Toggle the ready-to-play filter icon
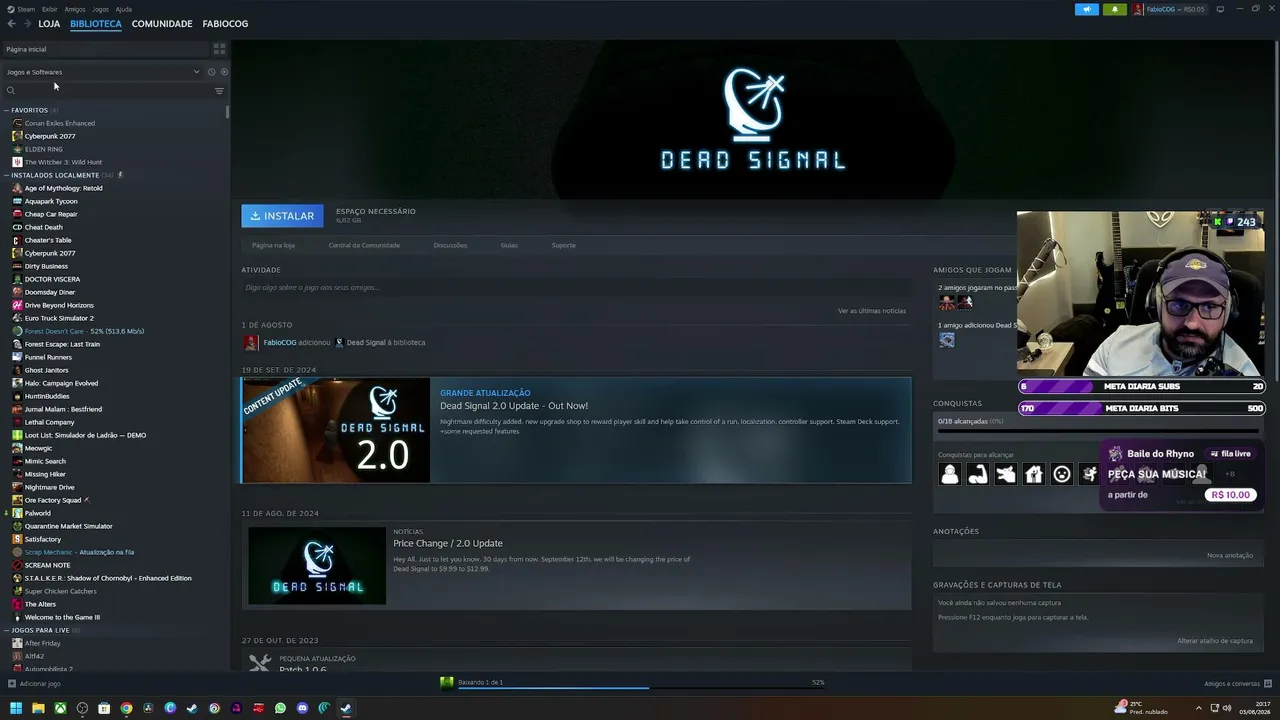 click(x=224, y=72)
